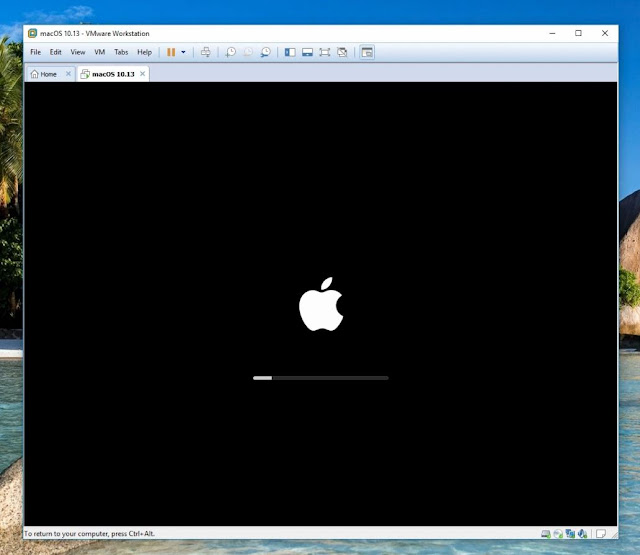Maximize the VMware Workstation window
640x555 pixels.
pyautogui.click(x=578, y=33)
